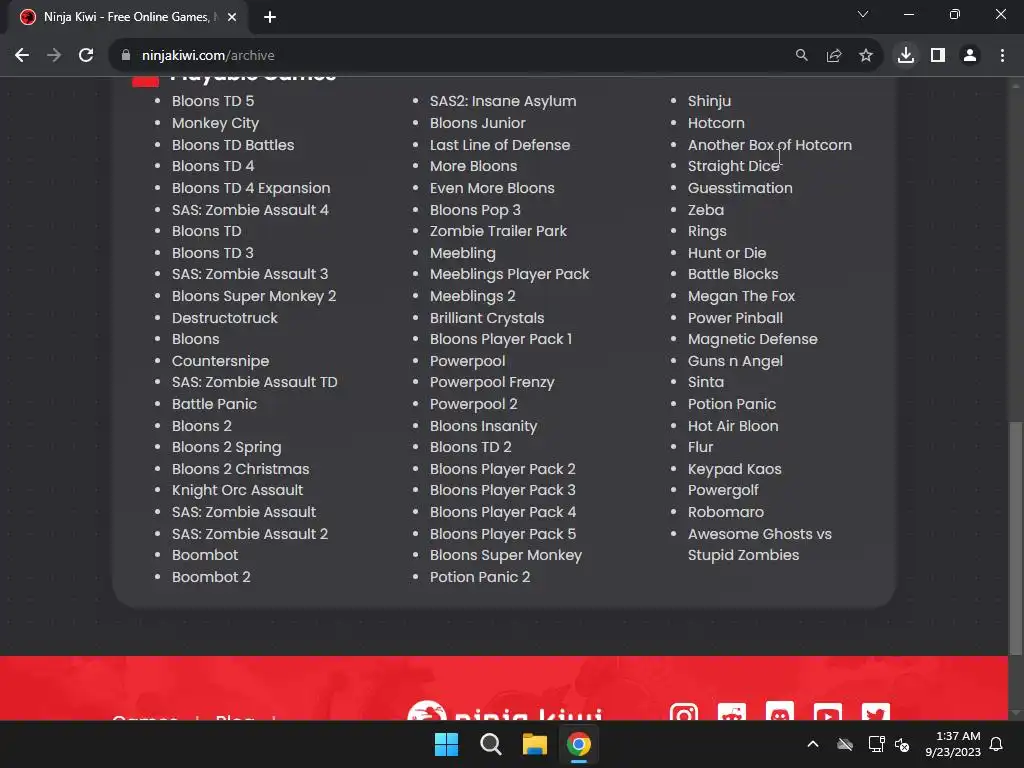Open Ninja Kiwi Twitter icon
This screenshot has height=768, width=1024.
876,712
